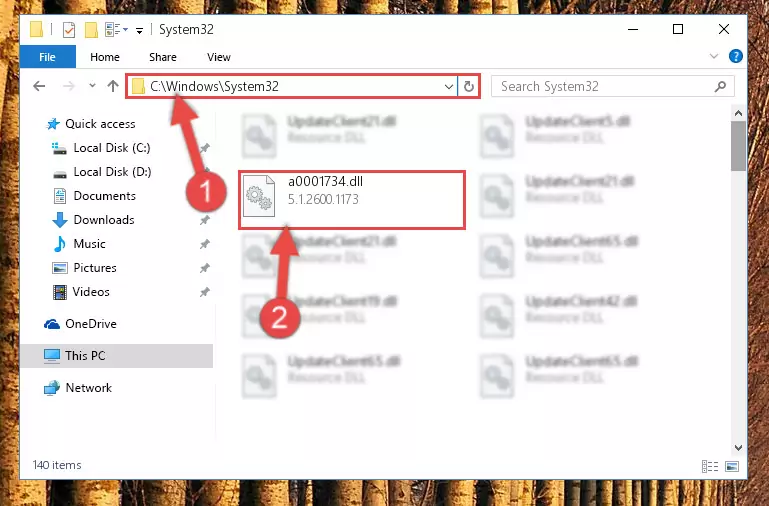Expand the ribbon with the chevron

click(x=714, y=56)
